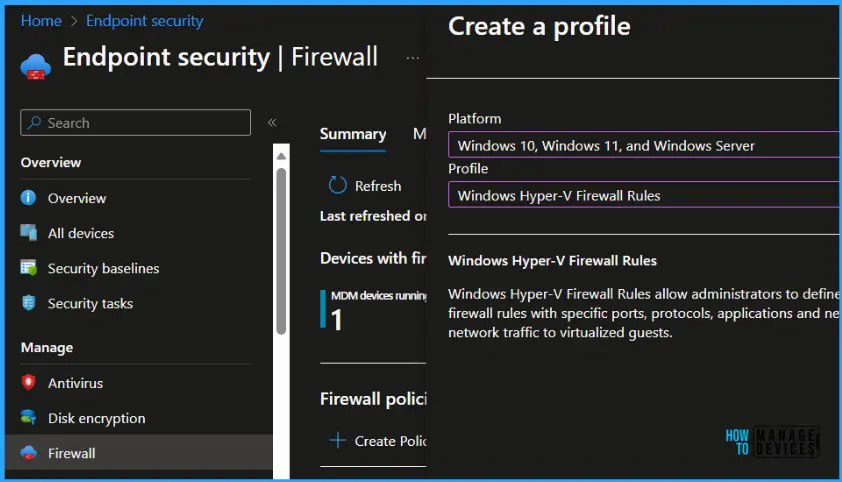Open Disk encryption under Manage
Image resolution: width=842 pixels, height=482 pixels.
(97, 418)
